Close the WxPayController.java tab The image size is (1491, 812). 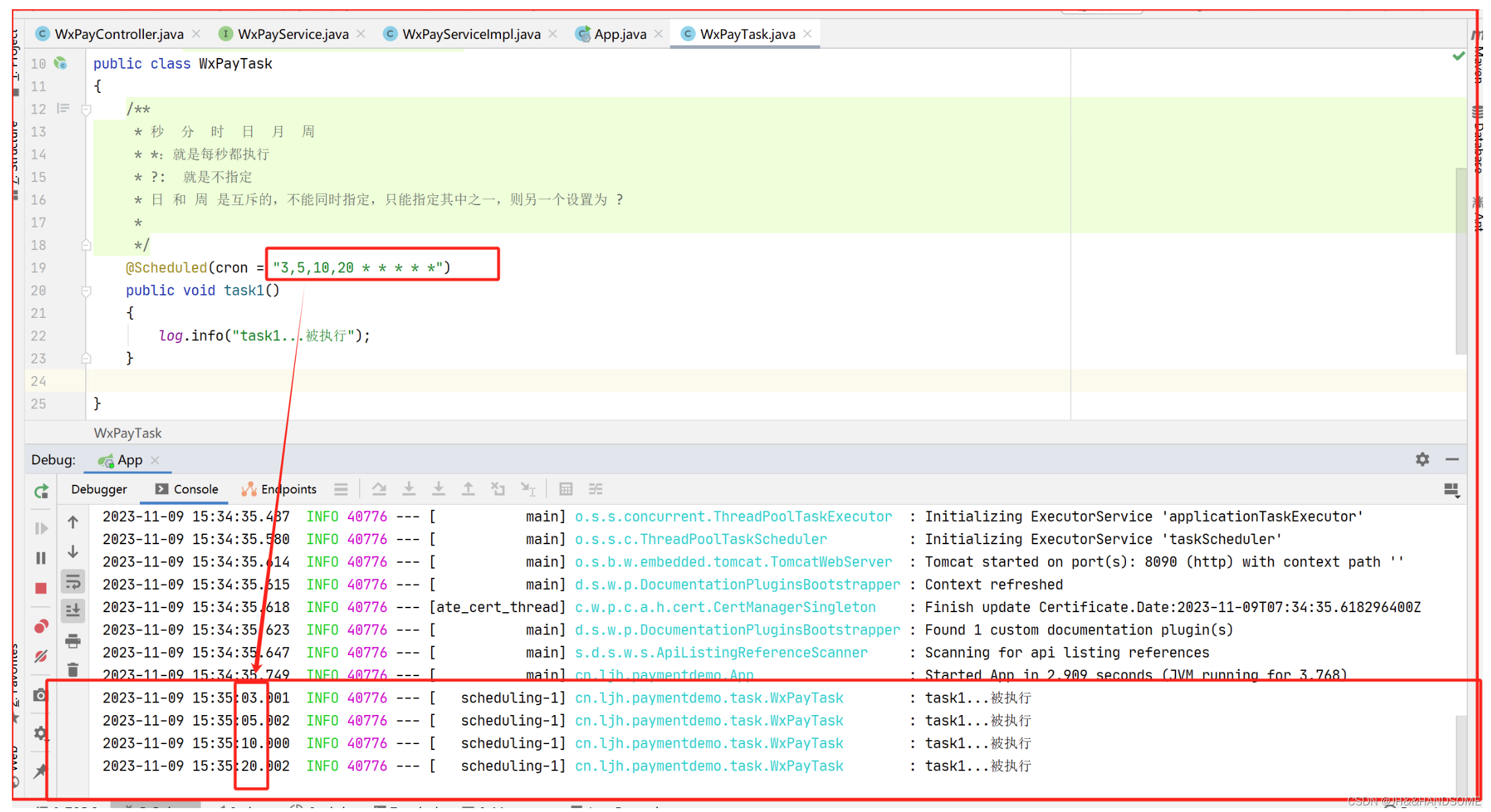point(196,34)
